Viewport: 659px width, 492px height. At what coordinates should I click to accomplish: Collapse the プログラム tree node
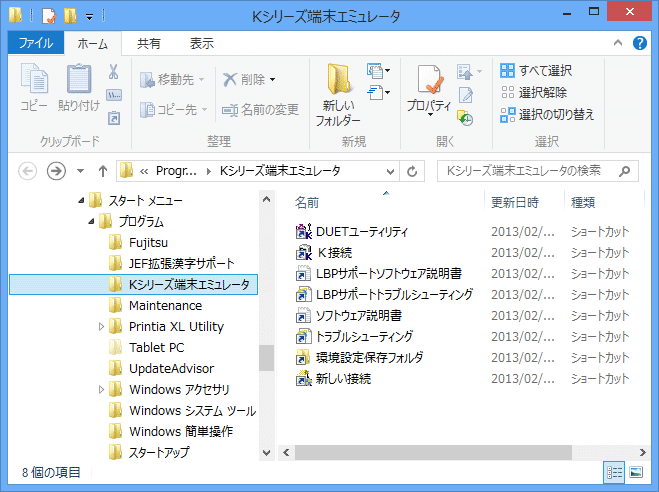coord(91,221)
